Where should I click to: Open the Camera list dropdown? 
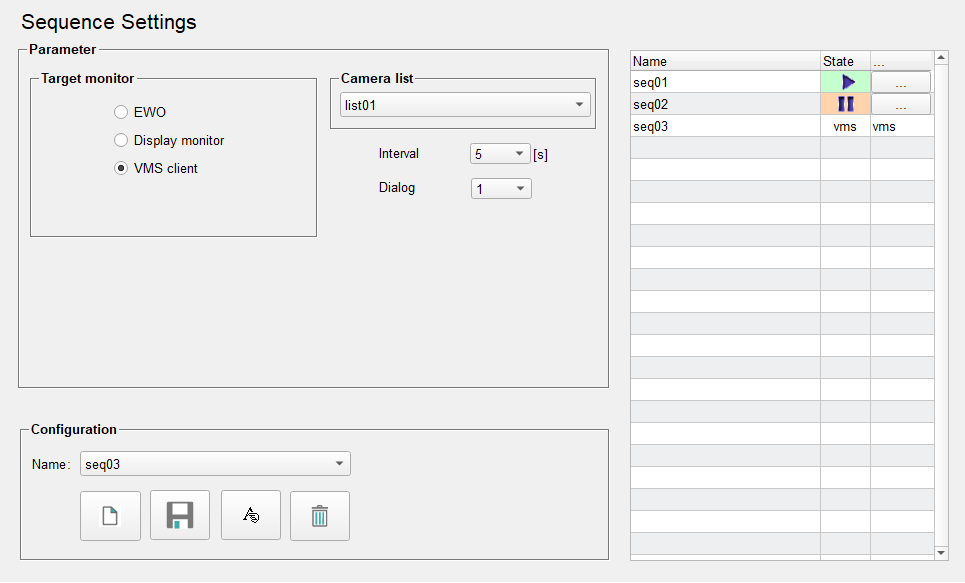[x=465, y=105]
